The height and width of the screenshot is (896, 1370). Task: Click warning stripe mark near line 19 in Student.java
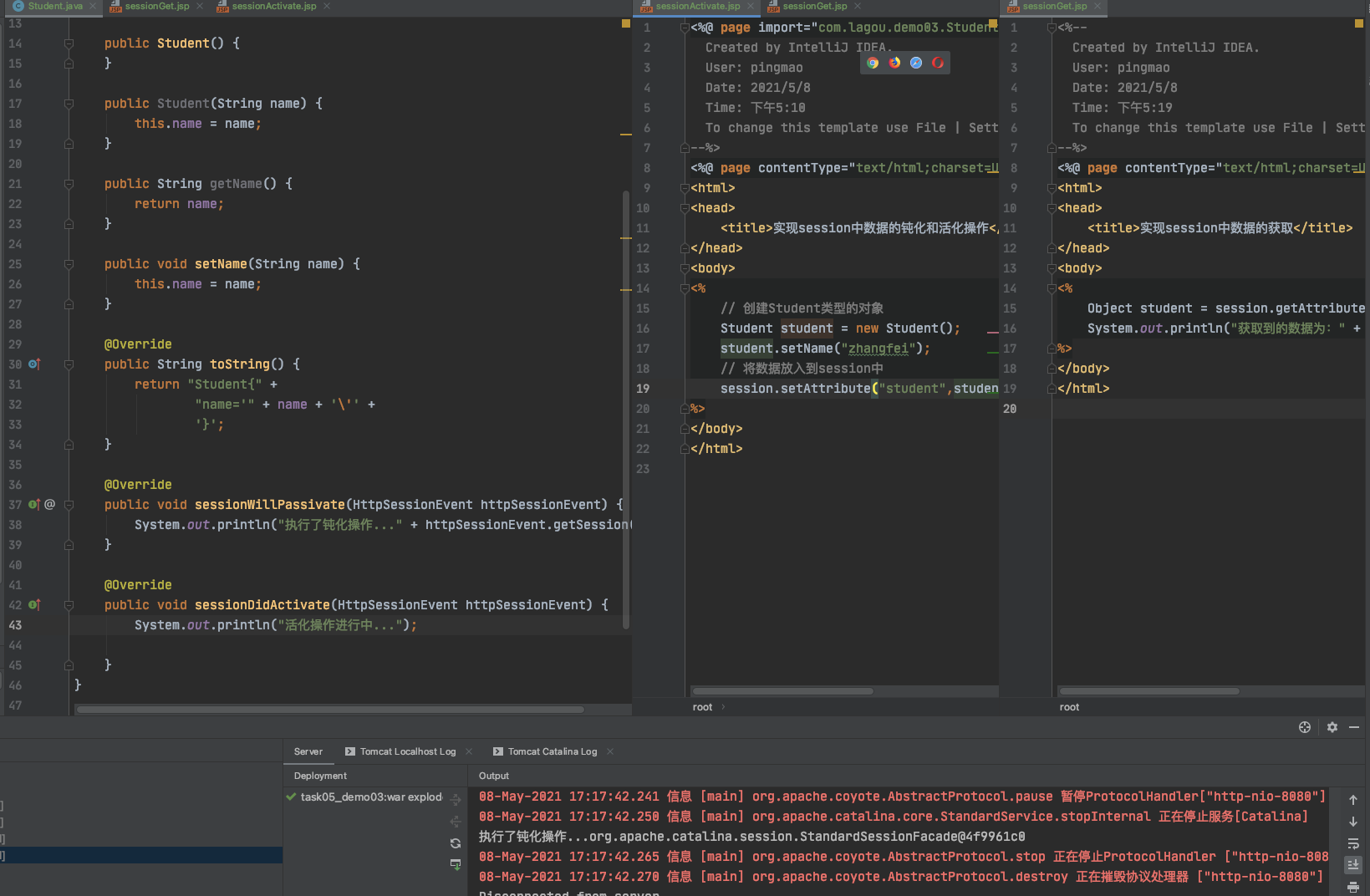click(625, 135)
